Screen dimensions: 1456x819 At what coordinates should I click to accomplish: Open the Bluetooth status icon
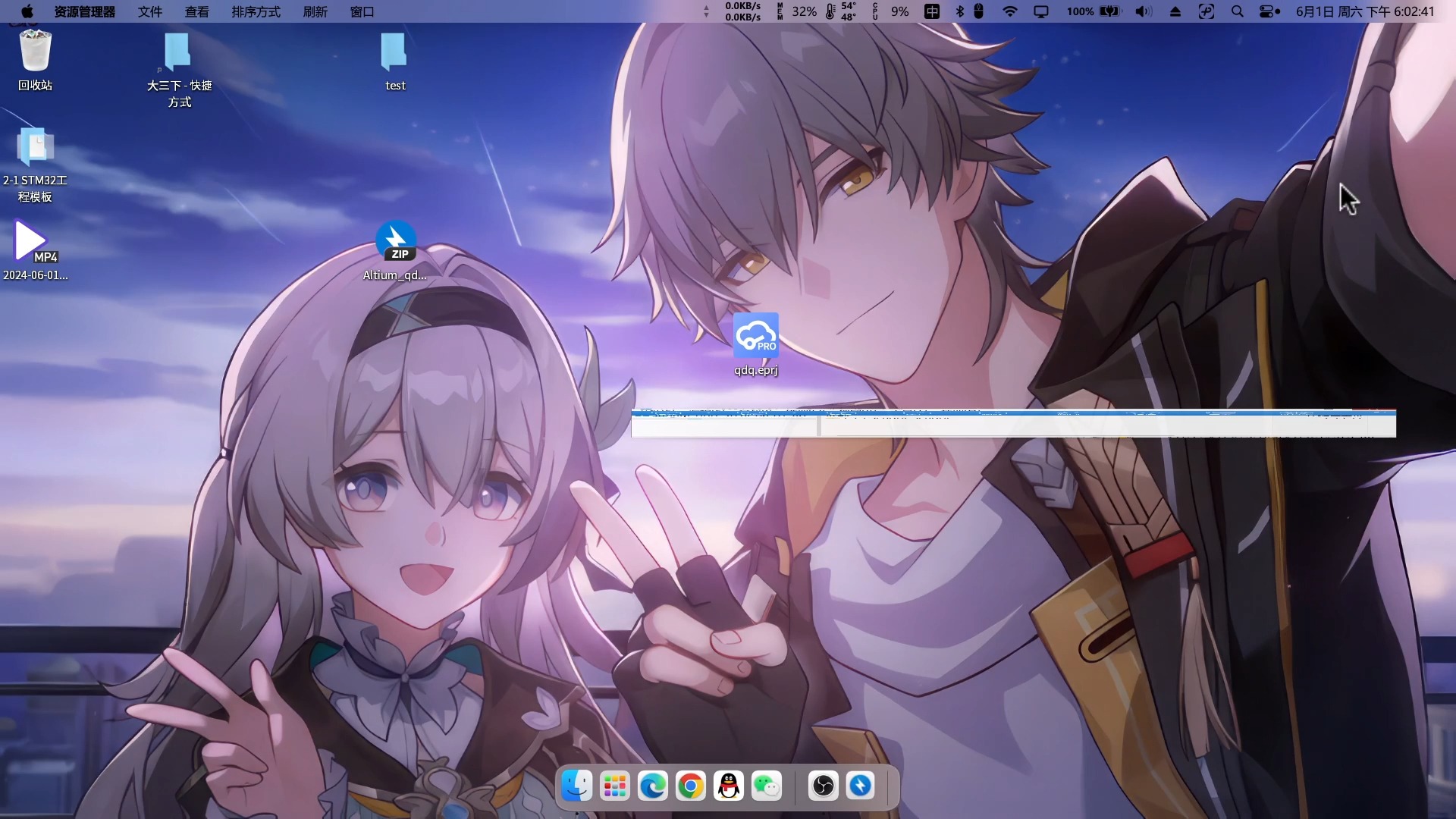(959, 11)
